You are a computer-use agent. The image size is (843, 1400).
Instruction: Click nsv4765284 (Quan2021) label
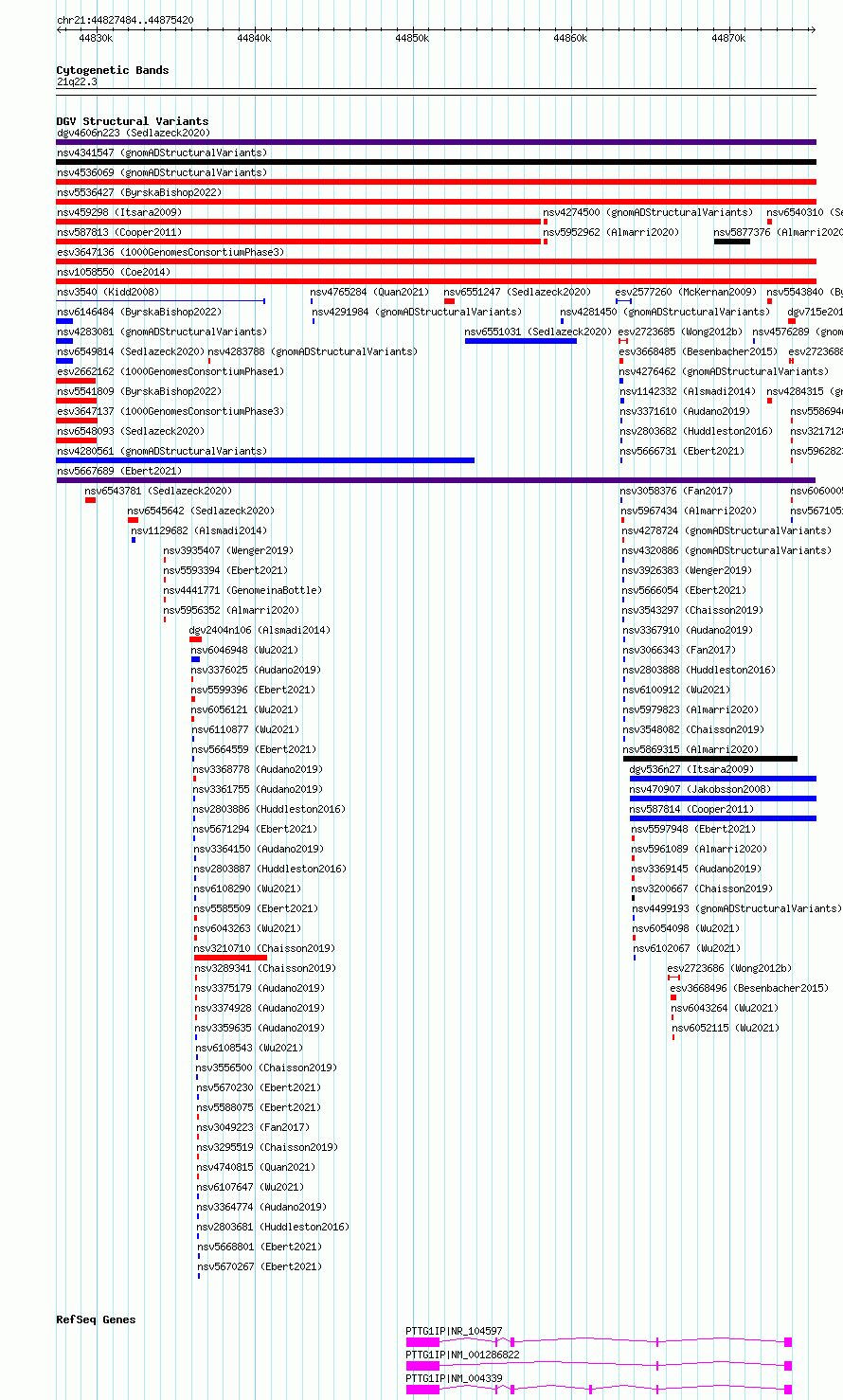pos(369,292)
